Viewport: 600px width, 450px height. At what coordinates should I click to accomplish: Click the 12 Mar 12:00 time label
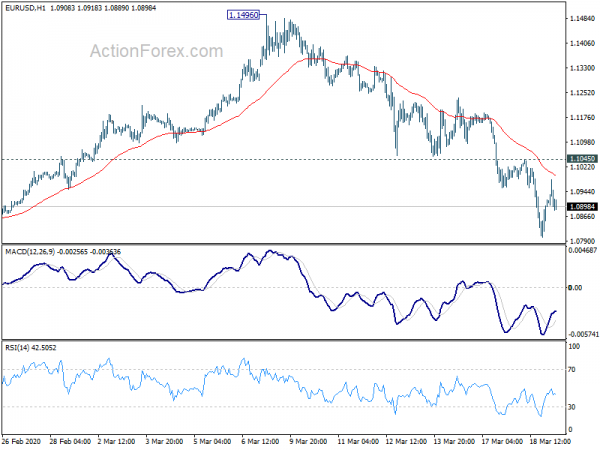pos(406,441)
